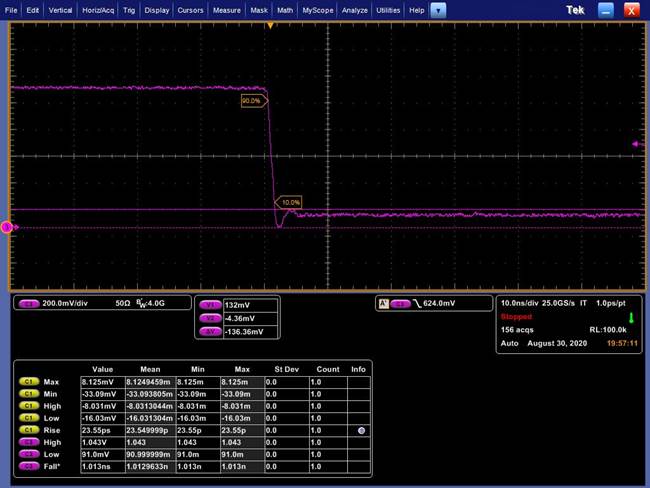Open the Display menu
Viewport: 650px width, 488px height.
coord(157,10)
